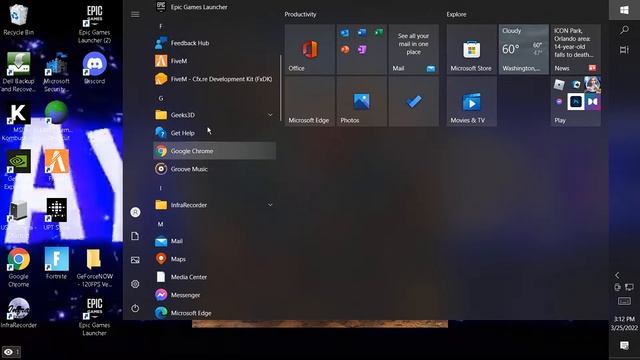Open Groove Music app
Viewport: 640px width, 360px height.
point(215,169)
